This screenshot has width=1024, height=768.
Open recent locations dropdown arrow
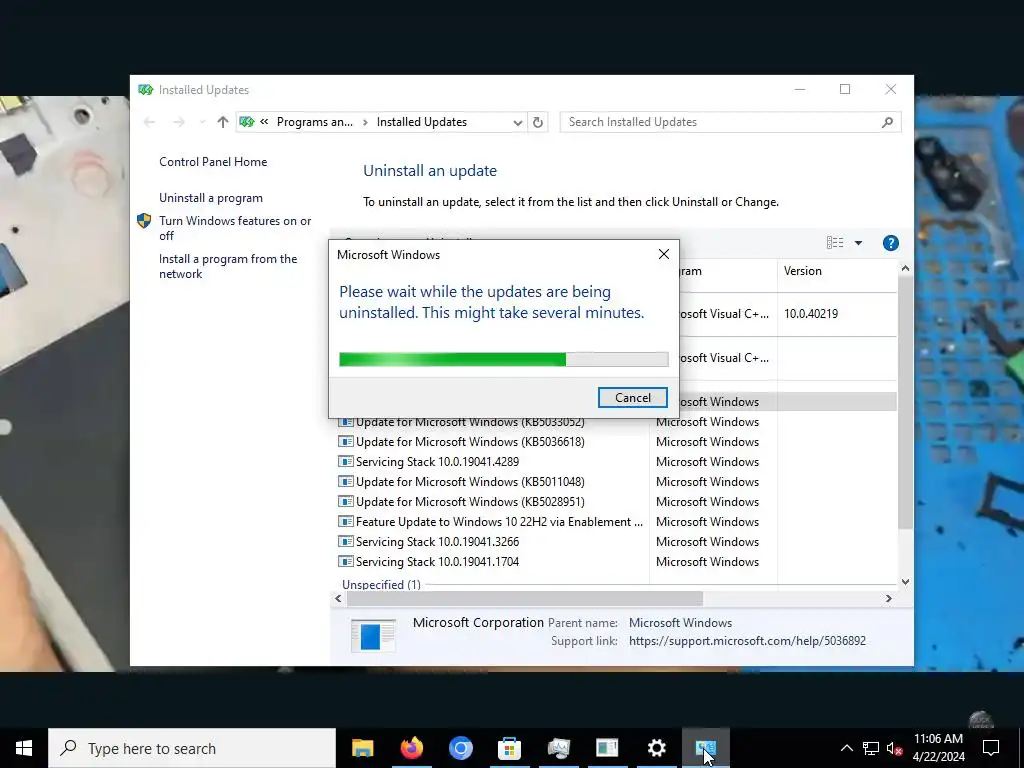[202, 122]
